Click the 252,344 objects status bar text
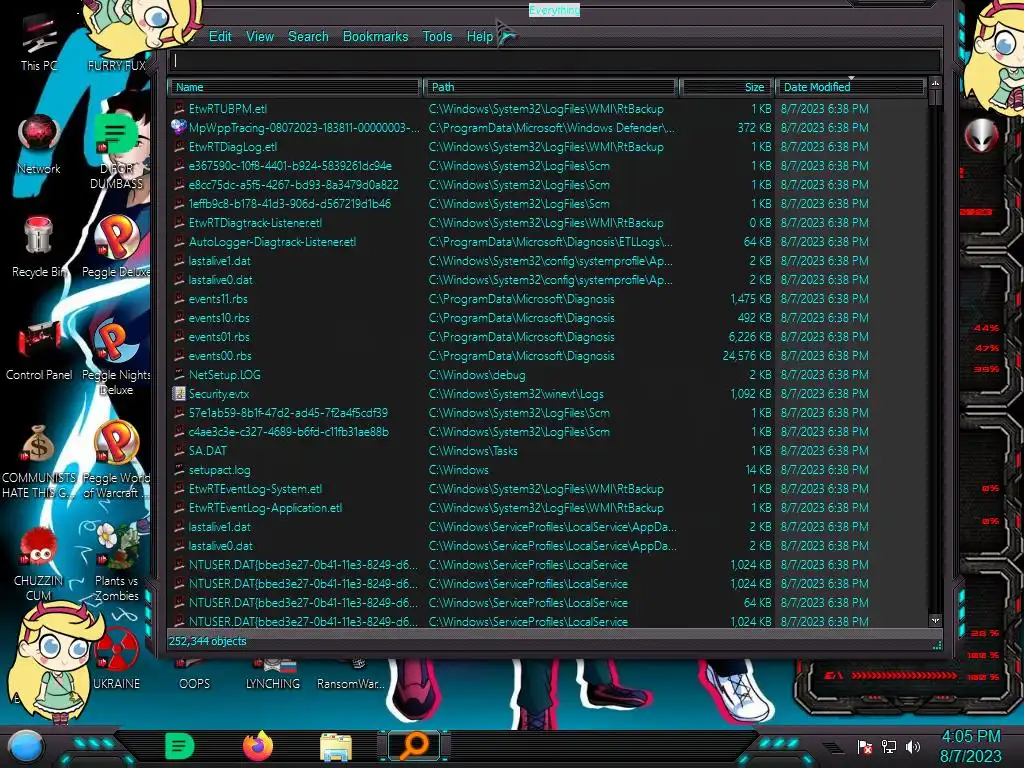The image size is (1024, 768). [207, 641]
